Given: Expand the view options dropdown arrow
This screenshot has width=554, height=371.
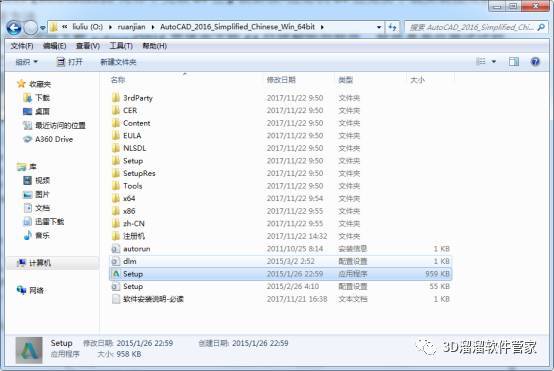Looking at the screenshot, I should click(494, 62).
